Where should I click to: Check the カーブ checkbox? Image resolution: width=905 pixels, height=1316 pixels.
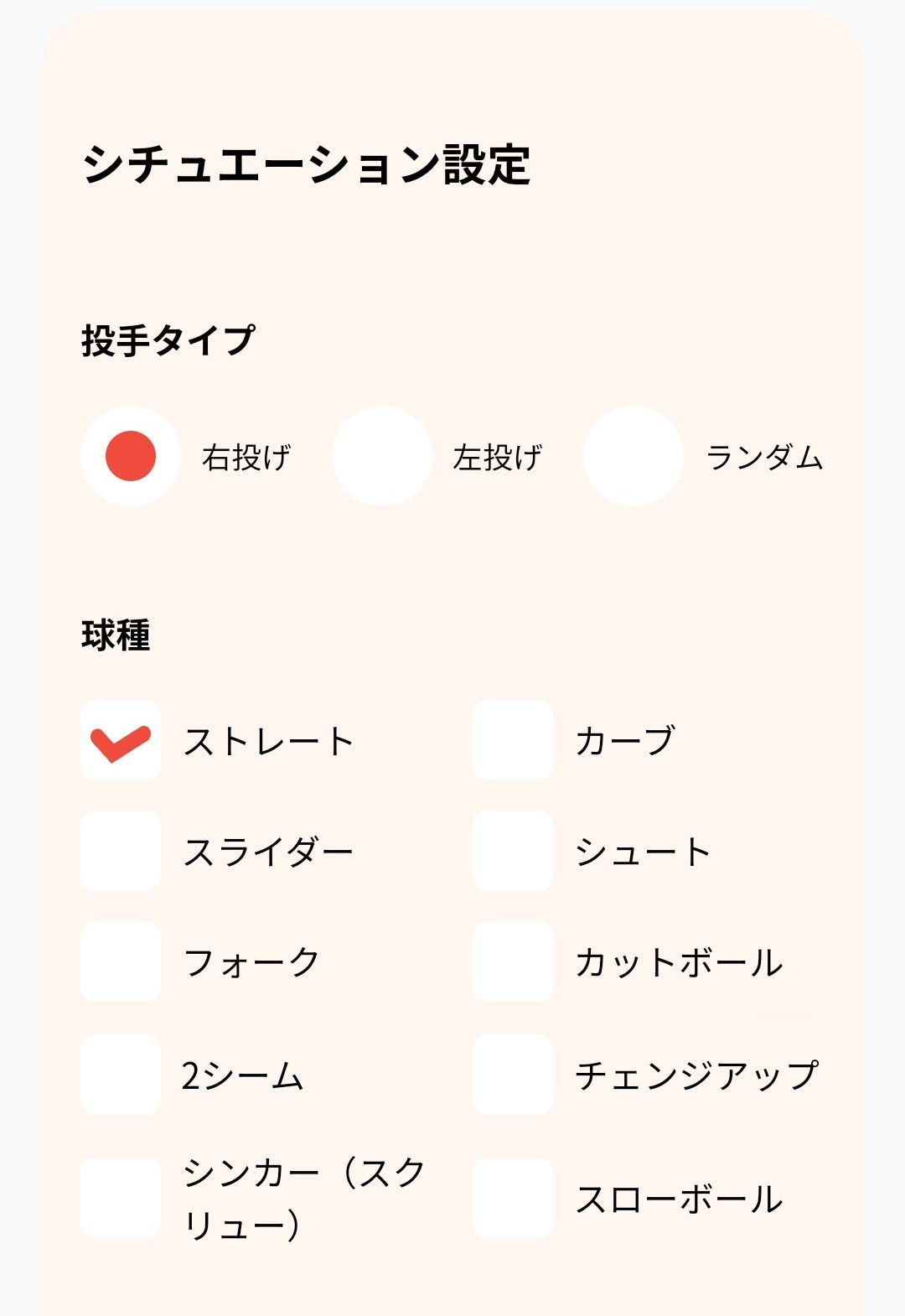[513, 740]
